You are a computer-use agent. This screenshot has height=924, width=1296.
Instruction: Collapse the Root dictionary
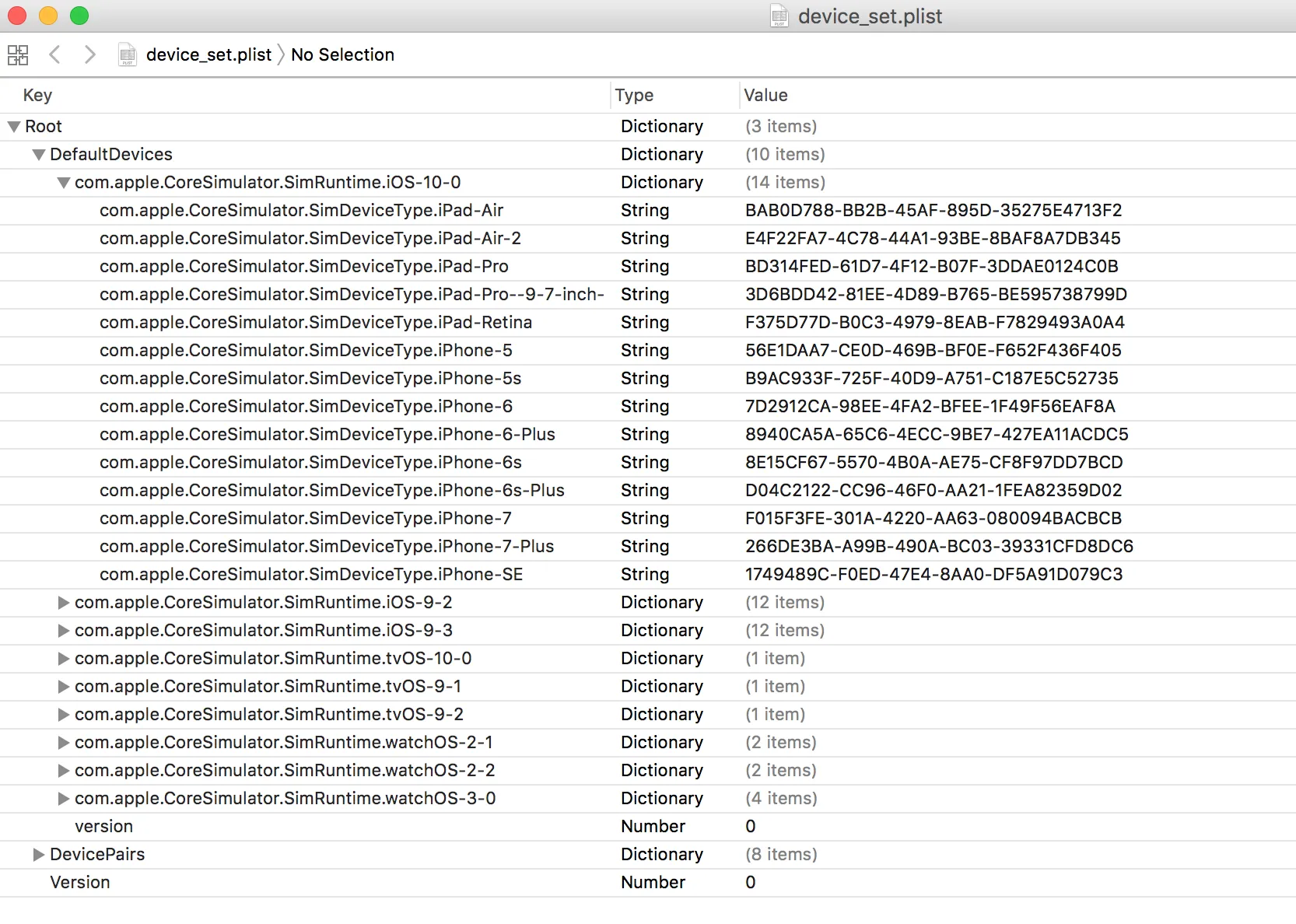click(14, 127)
